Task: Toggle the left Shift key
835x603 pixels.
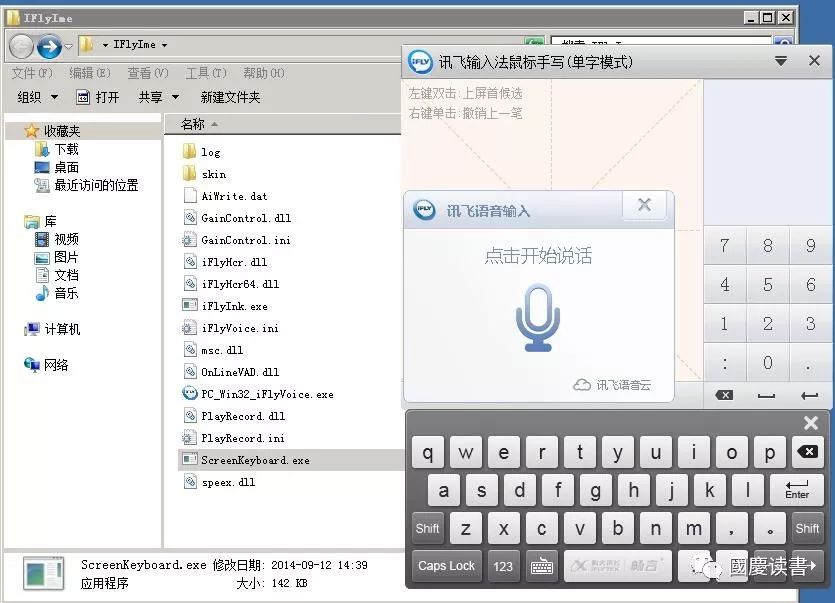Action: 427,528
